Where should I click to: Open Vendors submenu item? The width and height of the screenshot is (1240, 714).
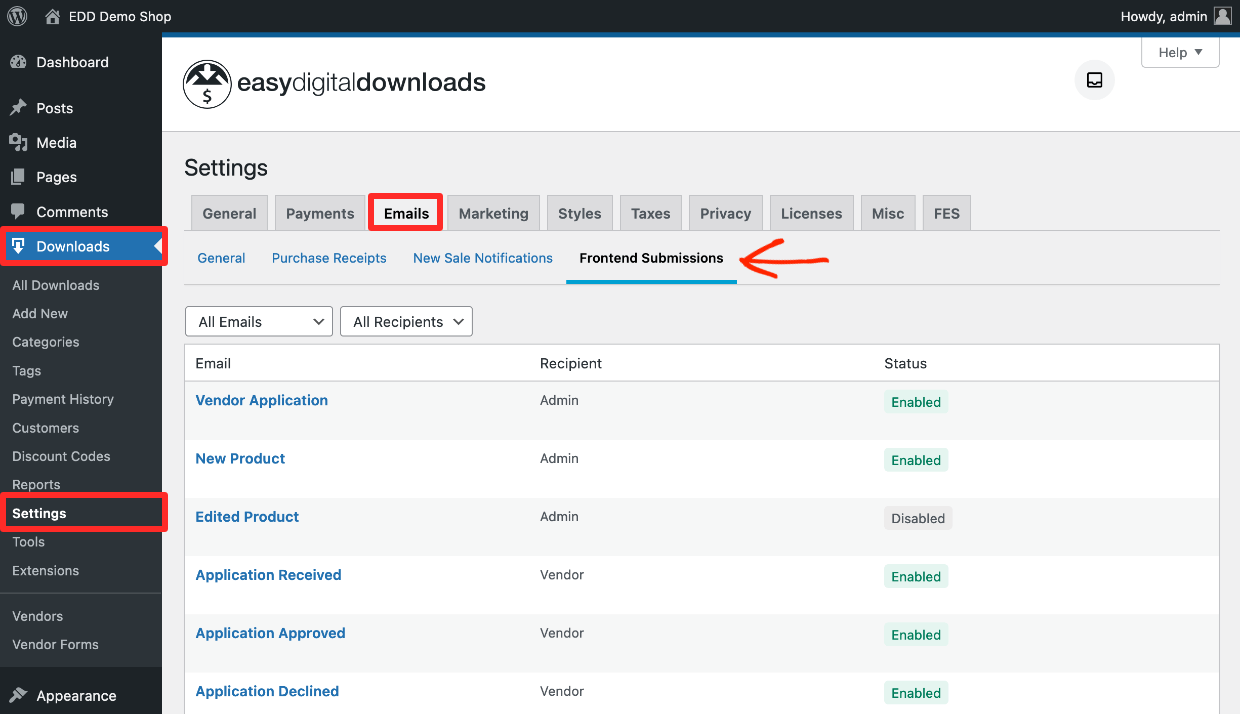pos(37,616)
